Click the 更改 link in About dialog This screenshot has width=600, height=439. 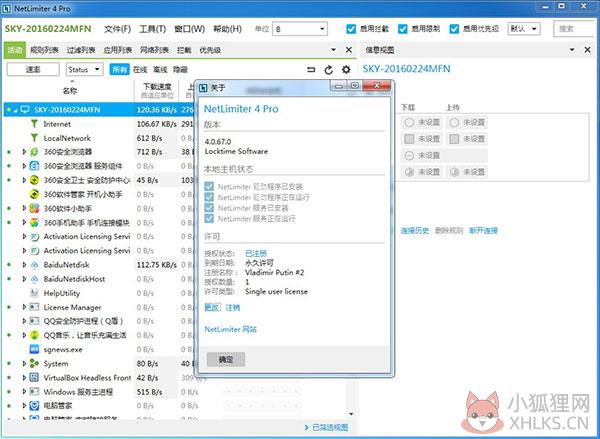[x=212, y=307]
